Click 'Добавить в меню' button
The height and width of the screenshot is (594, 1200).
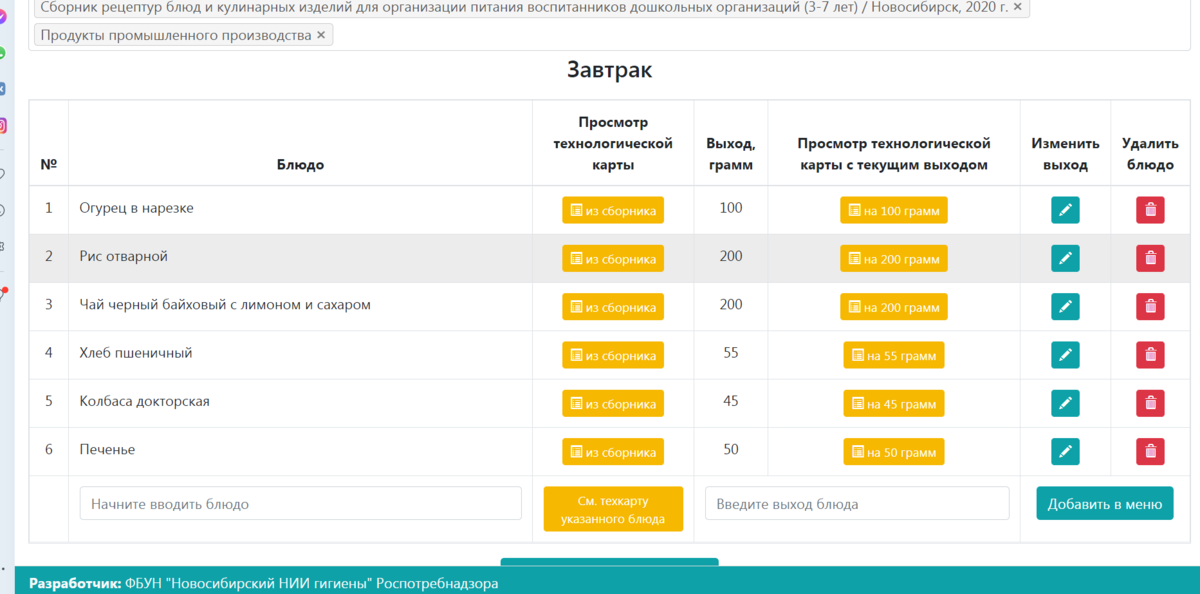click(x=1105, y=504)
